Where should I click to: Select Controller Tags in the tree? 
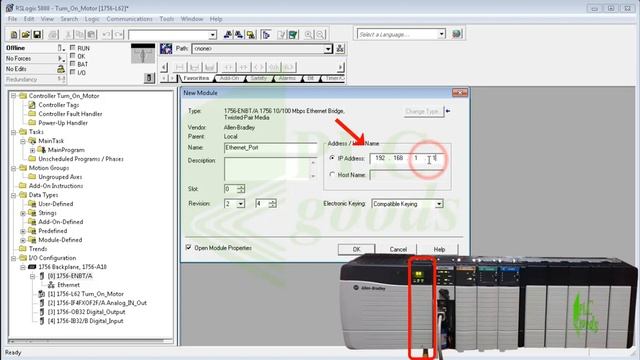coord(58,105)
